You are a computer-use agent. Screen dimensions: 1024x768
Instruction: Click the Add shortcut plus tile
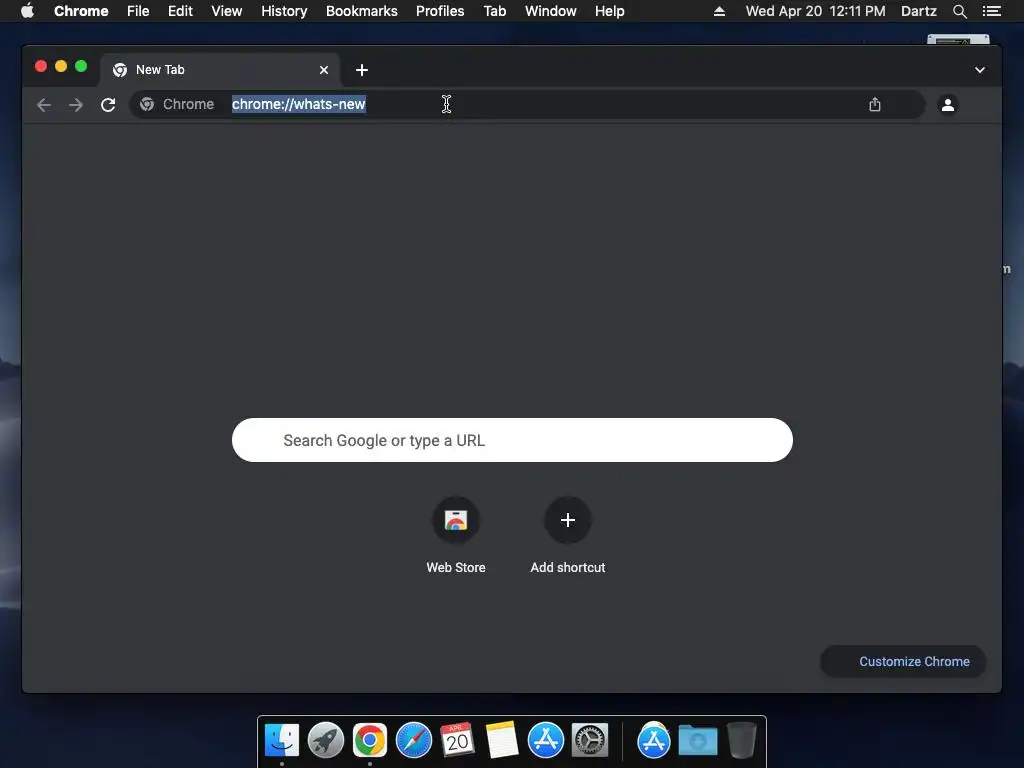point(568,520)
